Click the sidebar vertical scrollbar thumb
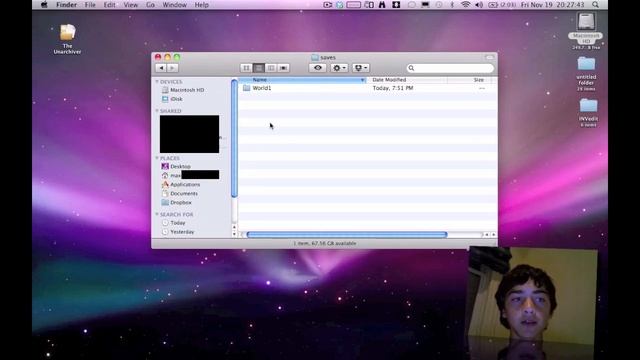The image size is (640, 360). (x=234, y=139)
